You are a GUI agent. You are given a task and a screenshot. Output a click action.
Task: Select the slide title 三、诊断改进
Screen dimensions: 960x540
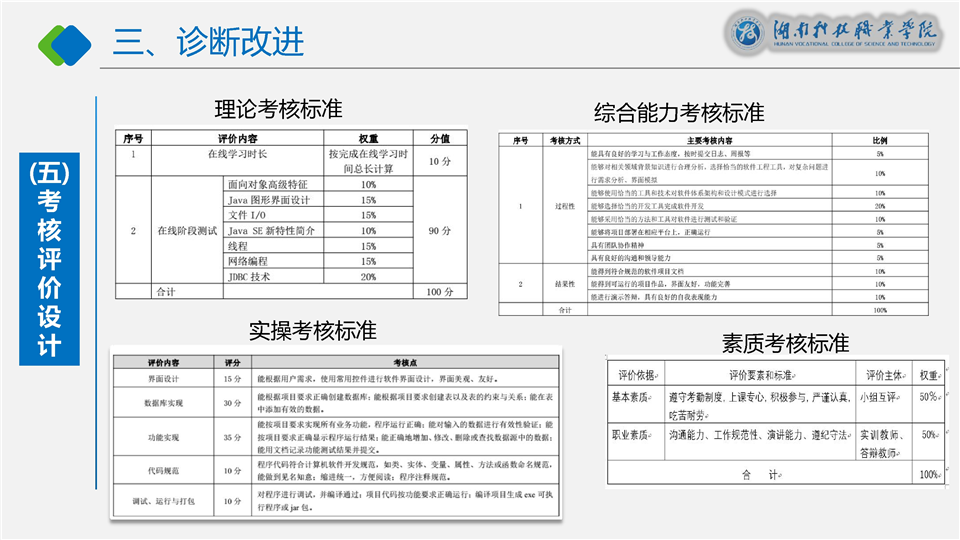point(208,42)
